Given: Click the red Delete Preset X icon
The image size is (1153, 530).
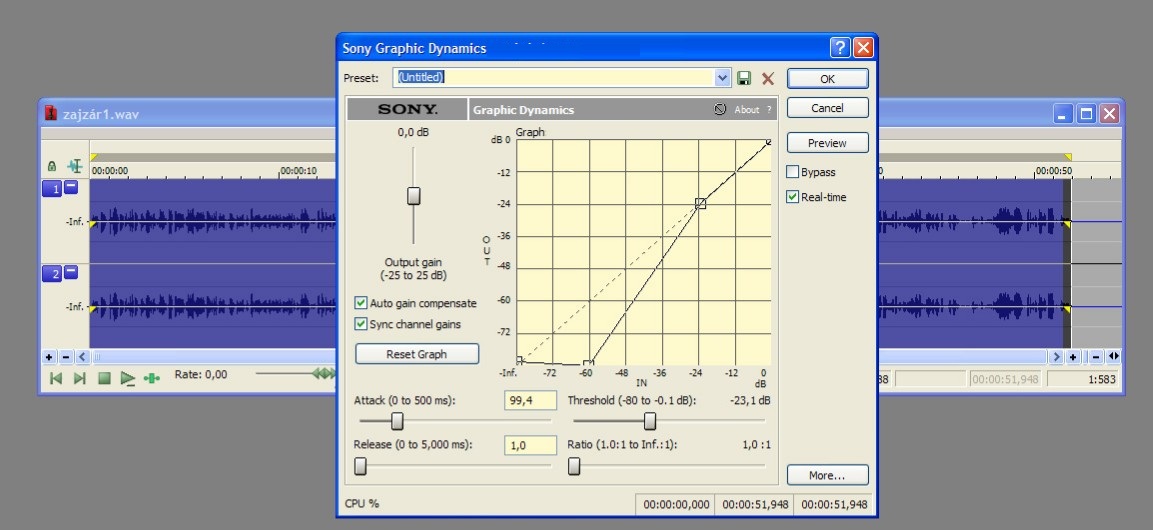Looking at the screenshot, I should (768, 79).
